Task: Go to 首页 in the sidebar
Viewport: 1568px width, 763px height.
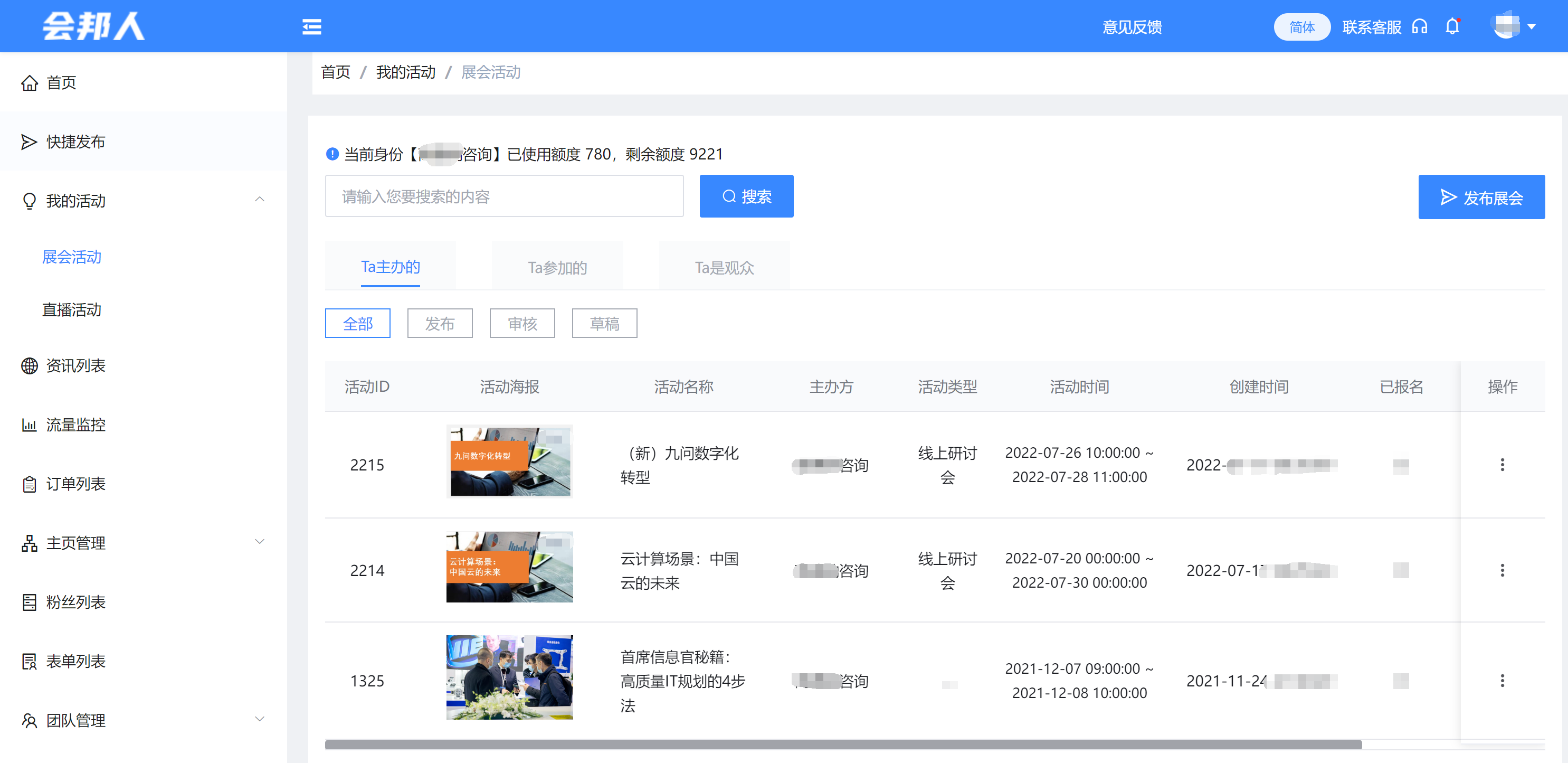Action: coord(61,82)
